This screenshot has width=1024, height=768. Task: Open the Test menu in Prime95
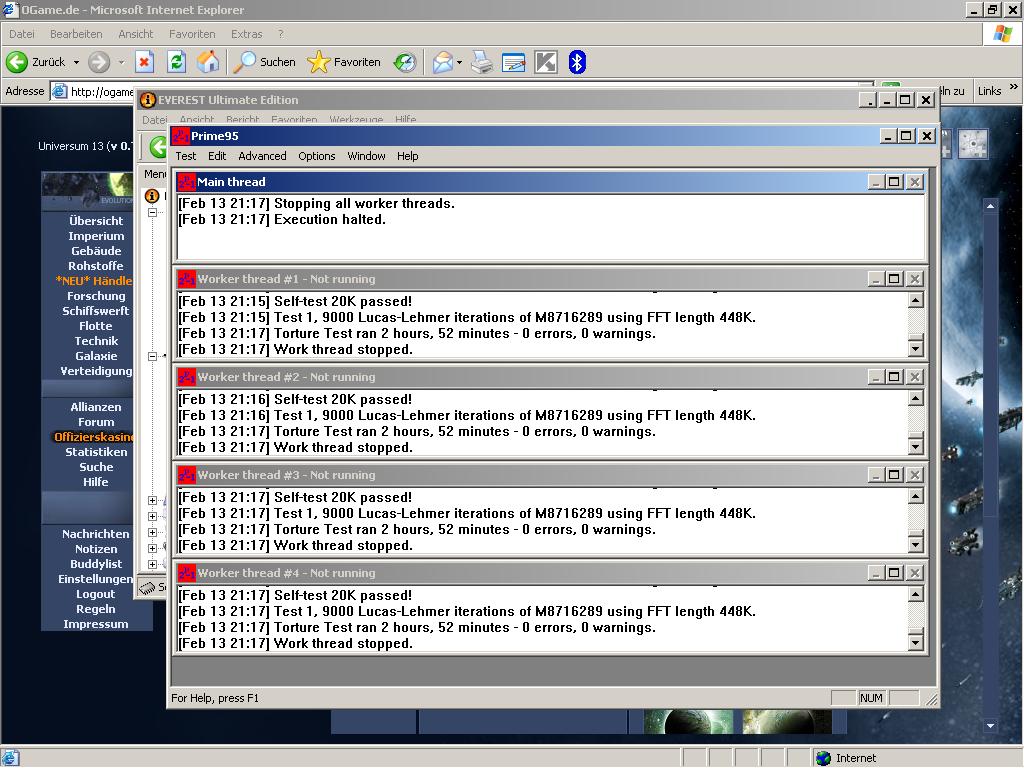(x=185, y=156)
